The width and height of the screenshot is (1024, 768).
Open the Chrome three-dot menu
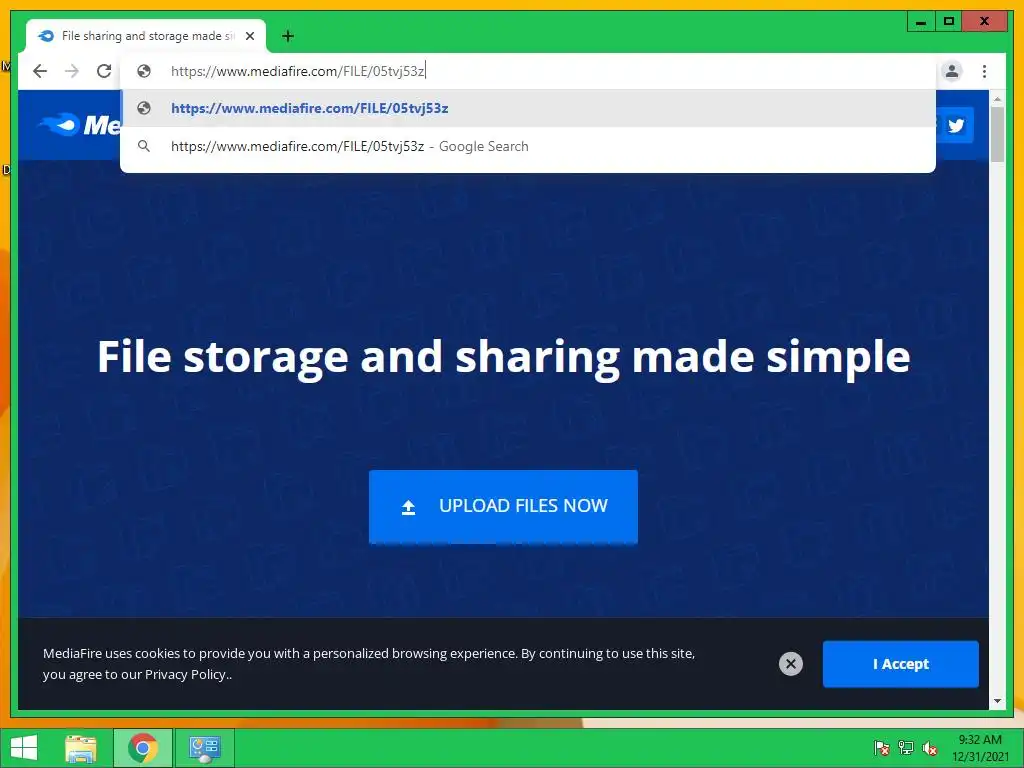pos(984,71)
